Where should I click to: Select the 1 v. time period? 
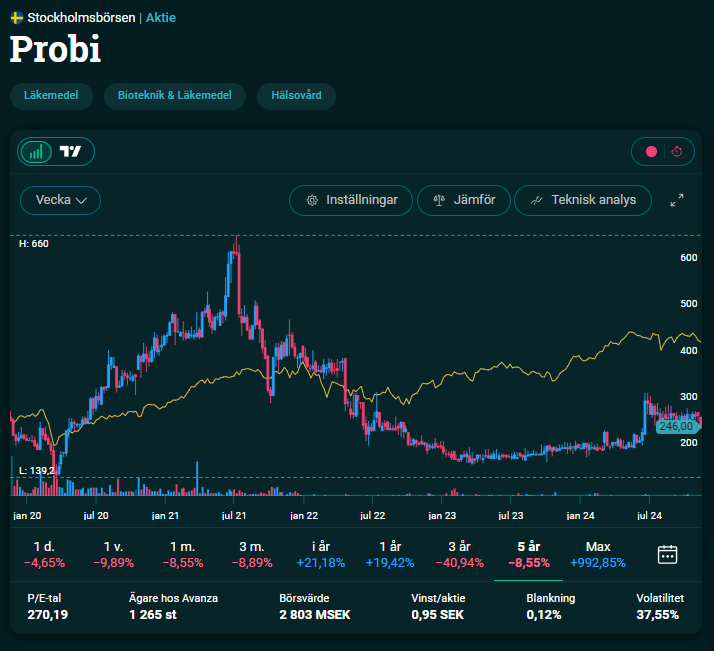[x=113, y=554]
